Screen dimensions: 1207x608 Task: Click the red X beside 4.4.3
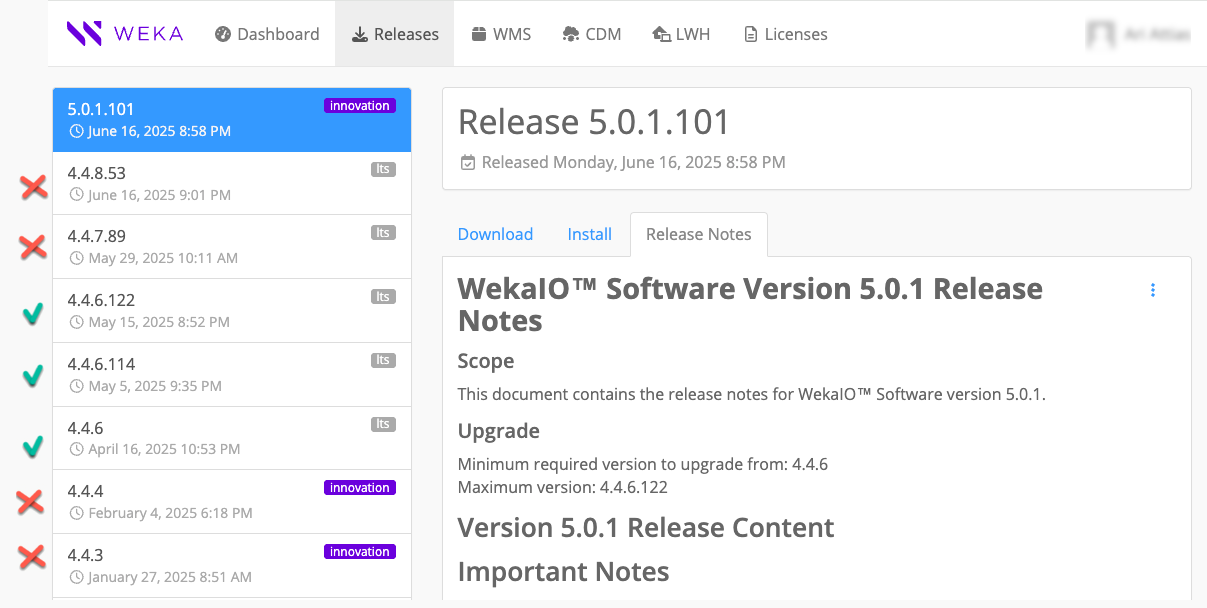32,556
